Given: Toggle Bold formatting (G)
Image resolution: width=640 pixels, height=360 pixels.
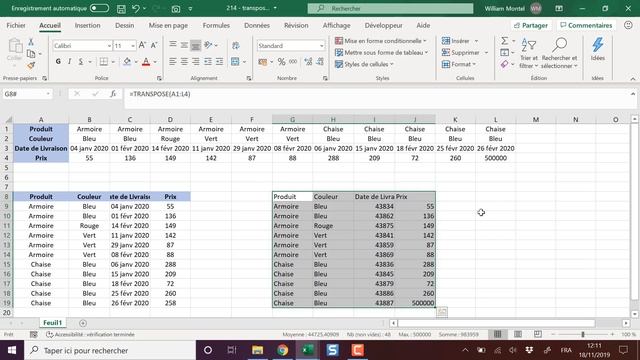Looking at the screenshot, I should coord(58,62).
